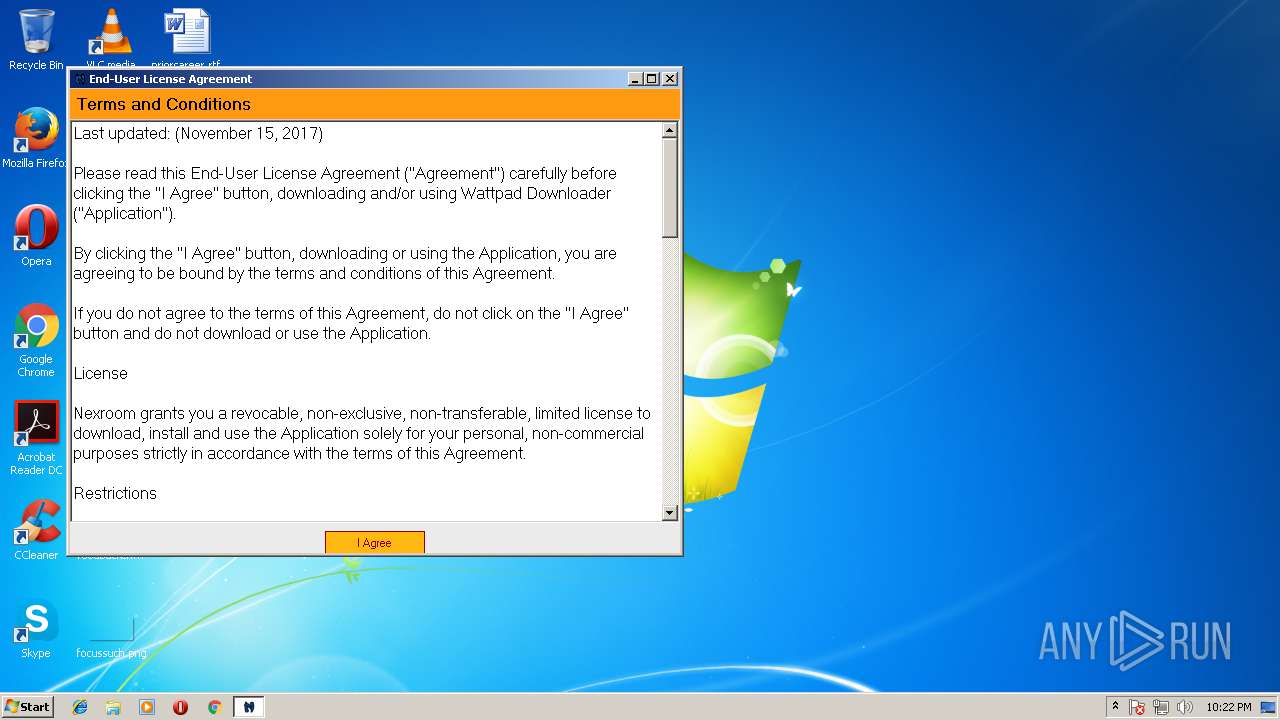
Task: Open the Recycle Bin desktop icon
Action: point(36,40)
